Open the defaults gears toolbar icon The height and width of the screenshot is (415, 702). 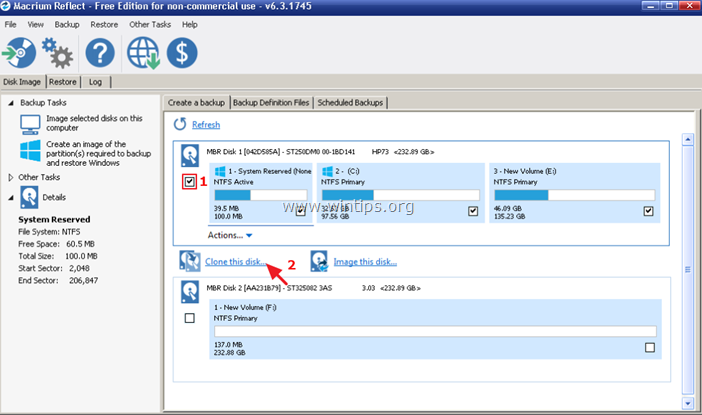58,53
